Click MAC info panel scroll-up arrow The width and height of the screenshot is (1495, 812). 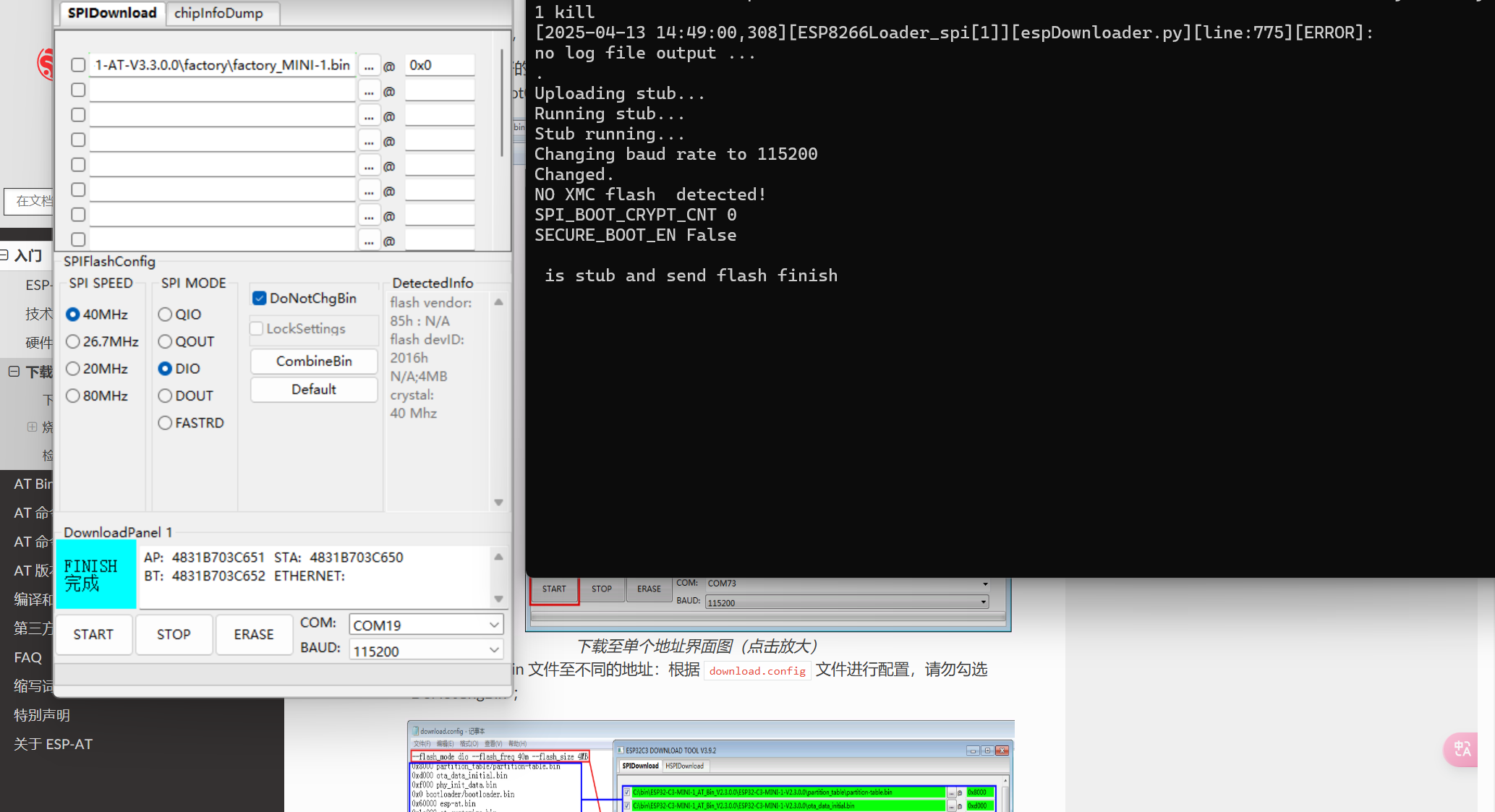[498, 557]
